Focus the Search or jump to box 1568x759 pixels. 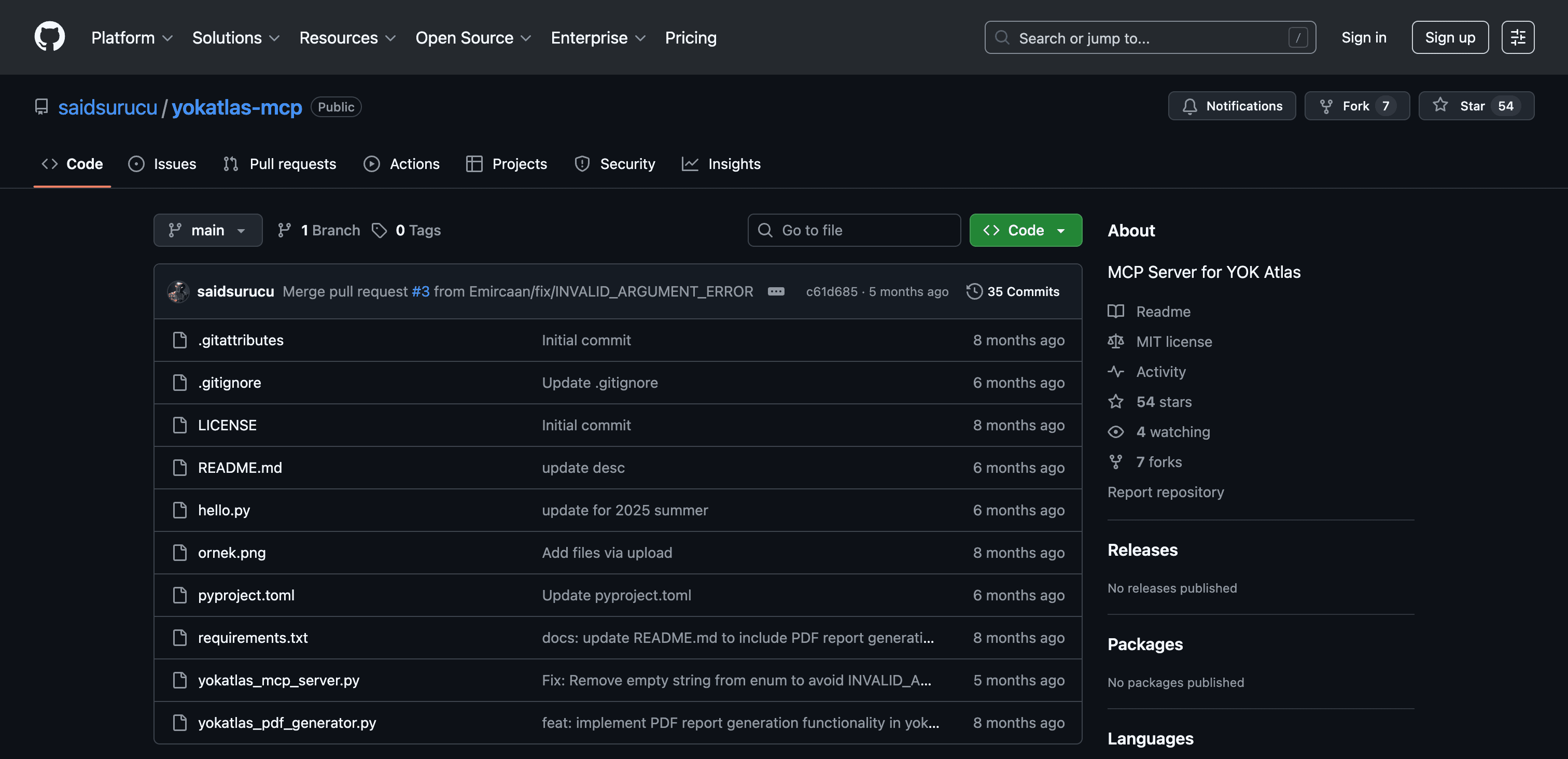1149,38
